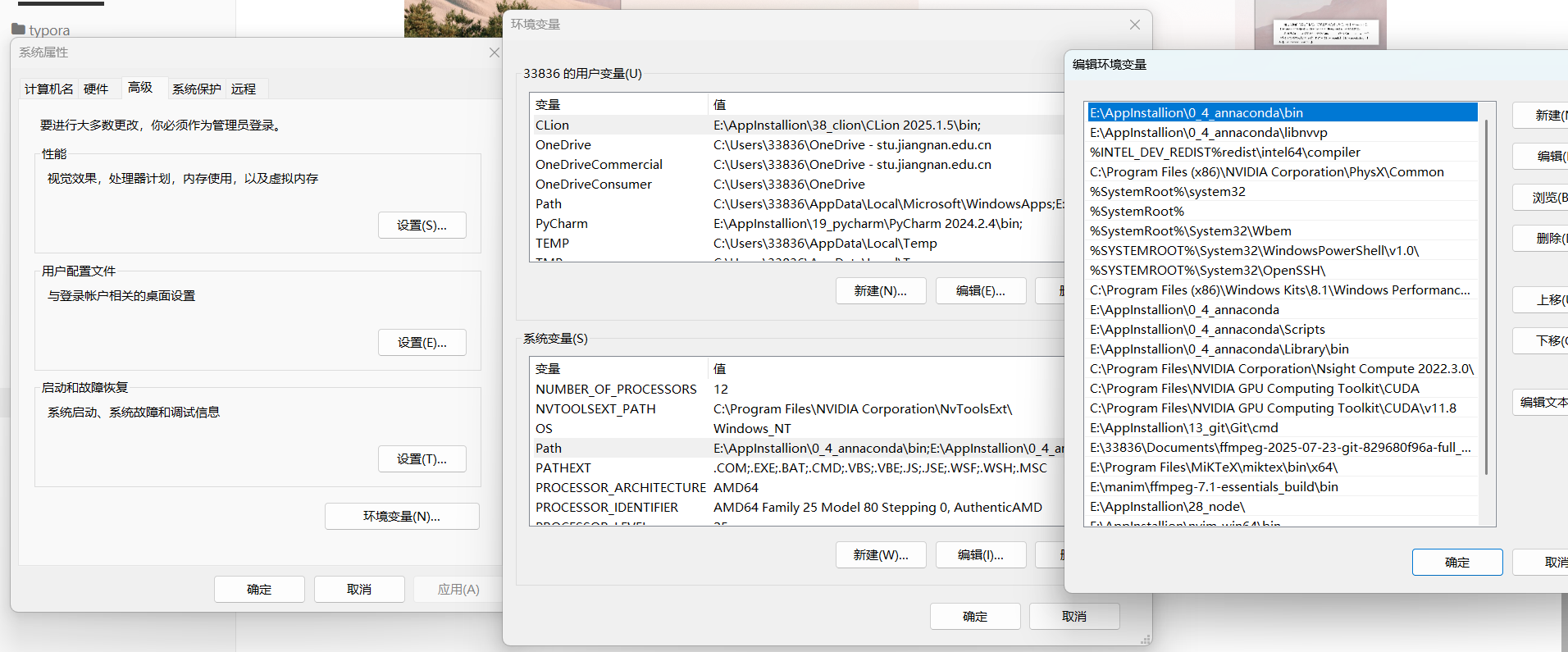Image resolution: width=1568 pixels, height=652 pixels.
Task: Confirm 编辑环境变量 with 确定
Action: (x=1457, y=562)
